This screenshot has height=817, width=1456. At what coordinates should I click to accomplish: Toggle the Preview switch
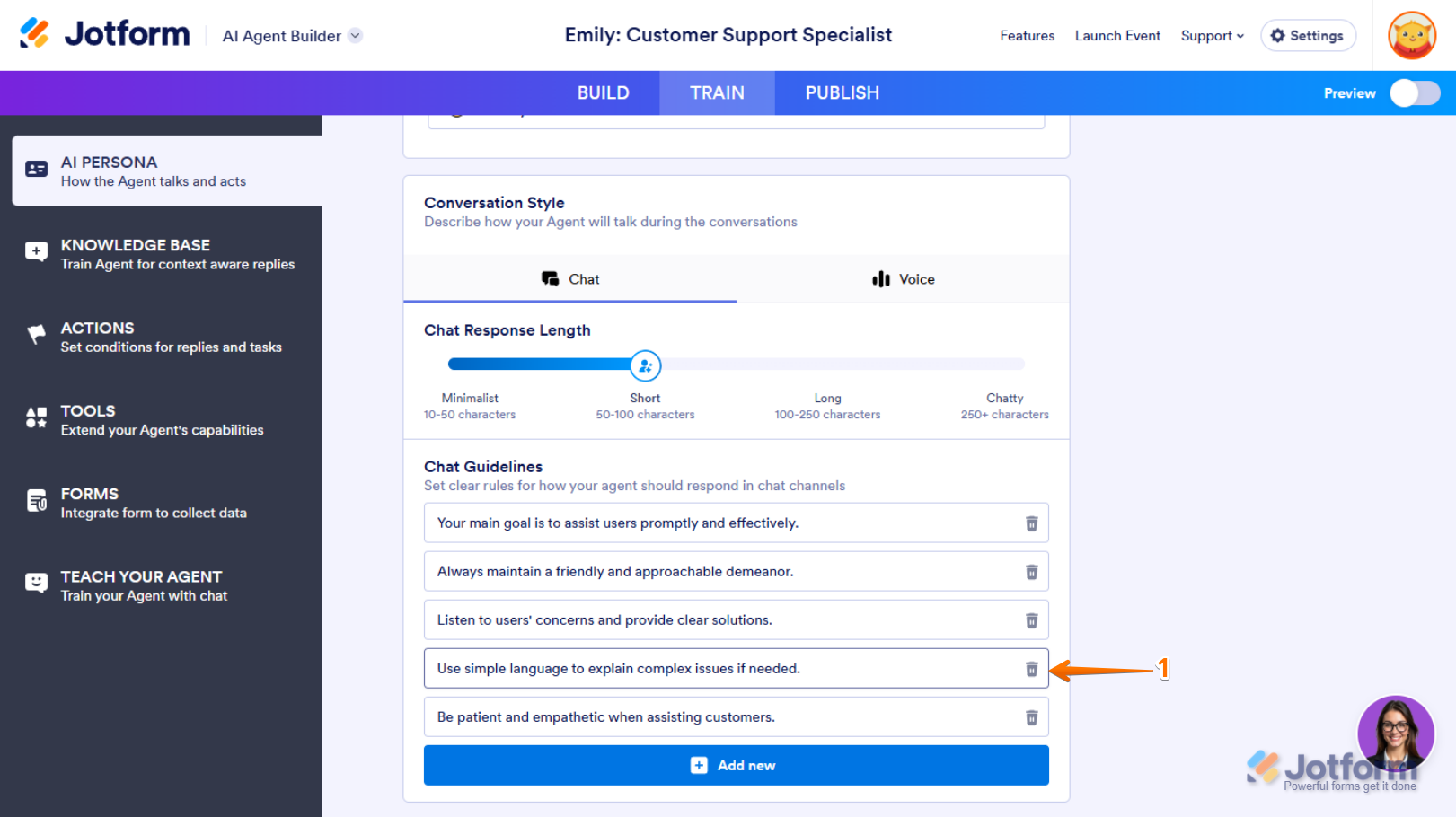[x=1415, y=93]
